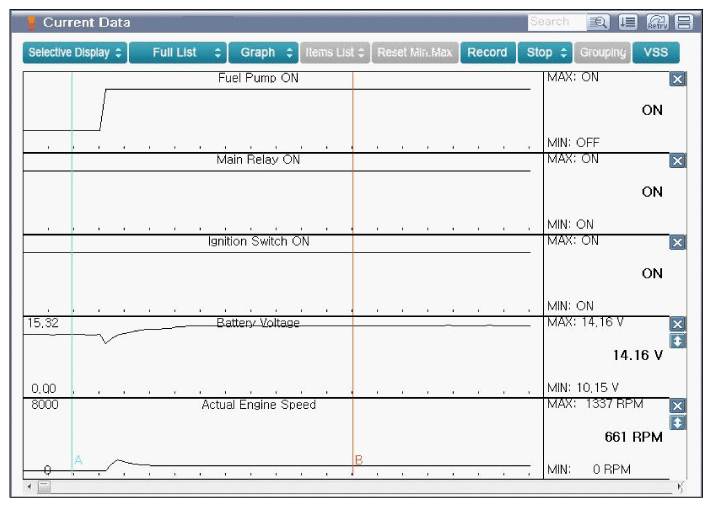712x507 pixels.
Task: Click the Main Relay ON graph title
Action: pos(258,160)
